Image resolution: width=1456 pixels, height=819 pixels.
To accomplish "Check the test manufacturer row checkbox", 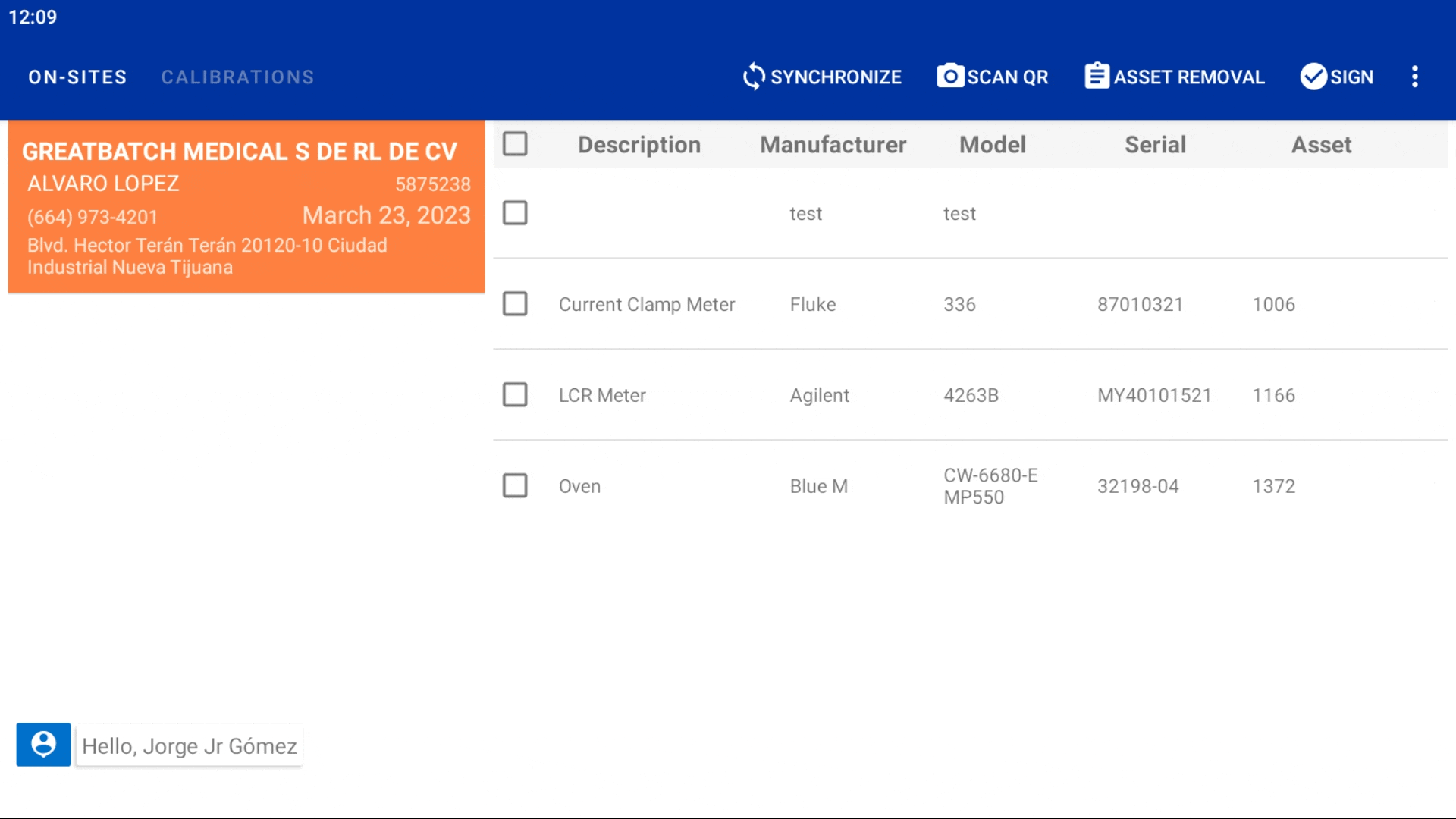I will (515, 213).
